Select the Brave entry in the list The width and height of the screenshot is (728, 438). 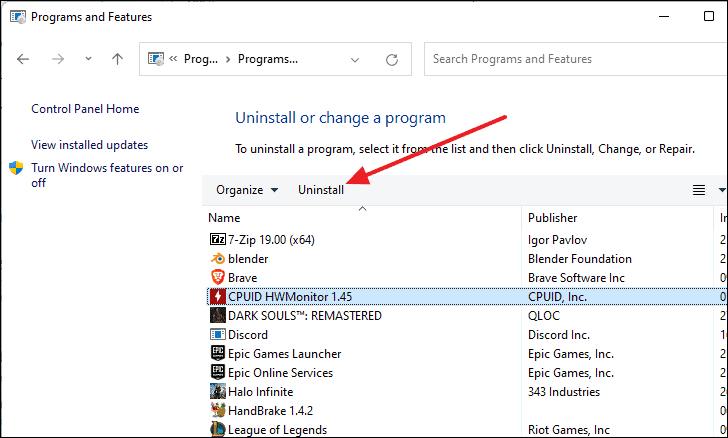pos(242,278)
